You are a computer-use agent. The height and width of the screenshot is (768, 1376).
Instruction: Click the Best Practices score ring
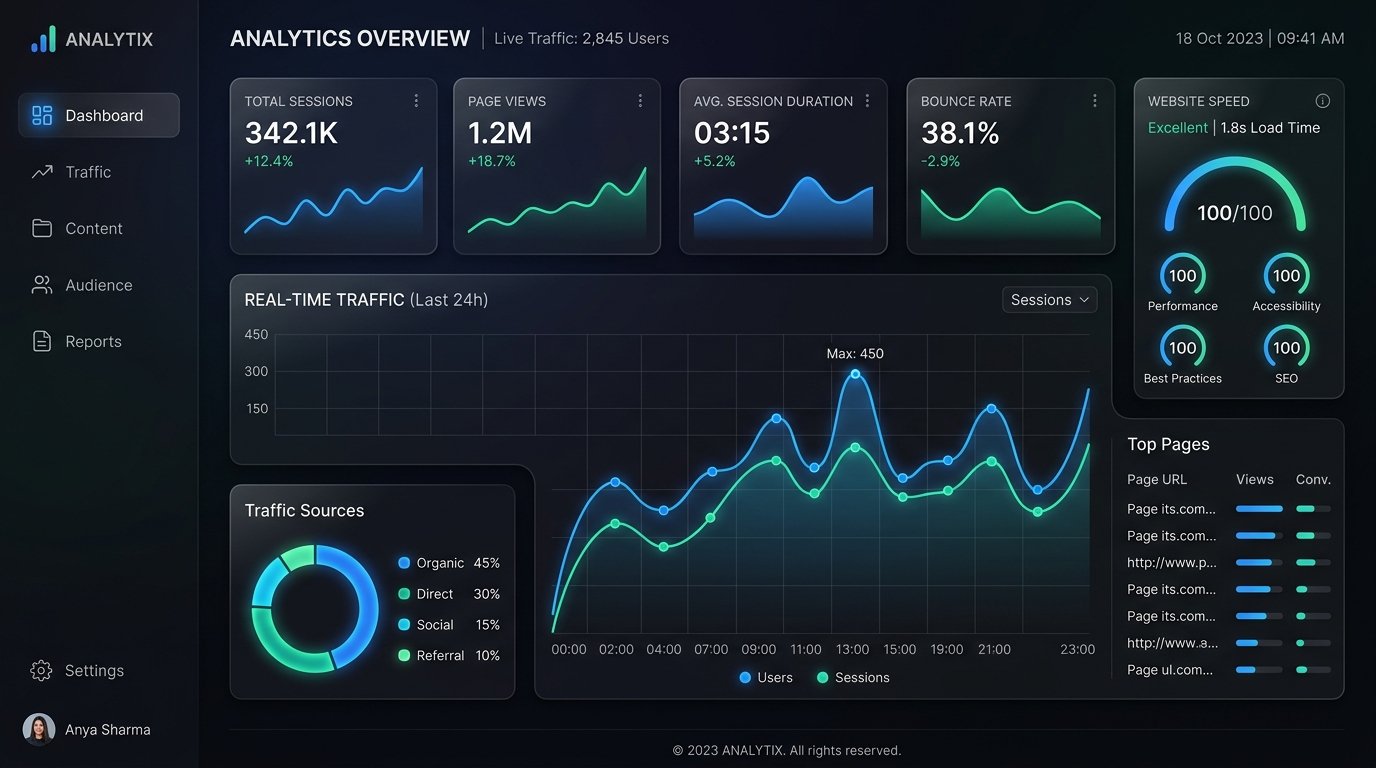pos(1183,347)
